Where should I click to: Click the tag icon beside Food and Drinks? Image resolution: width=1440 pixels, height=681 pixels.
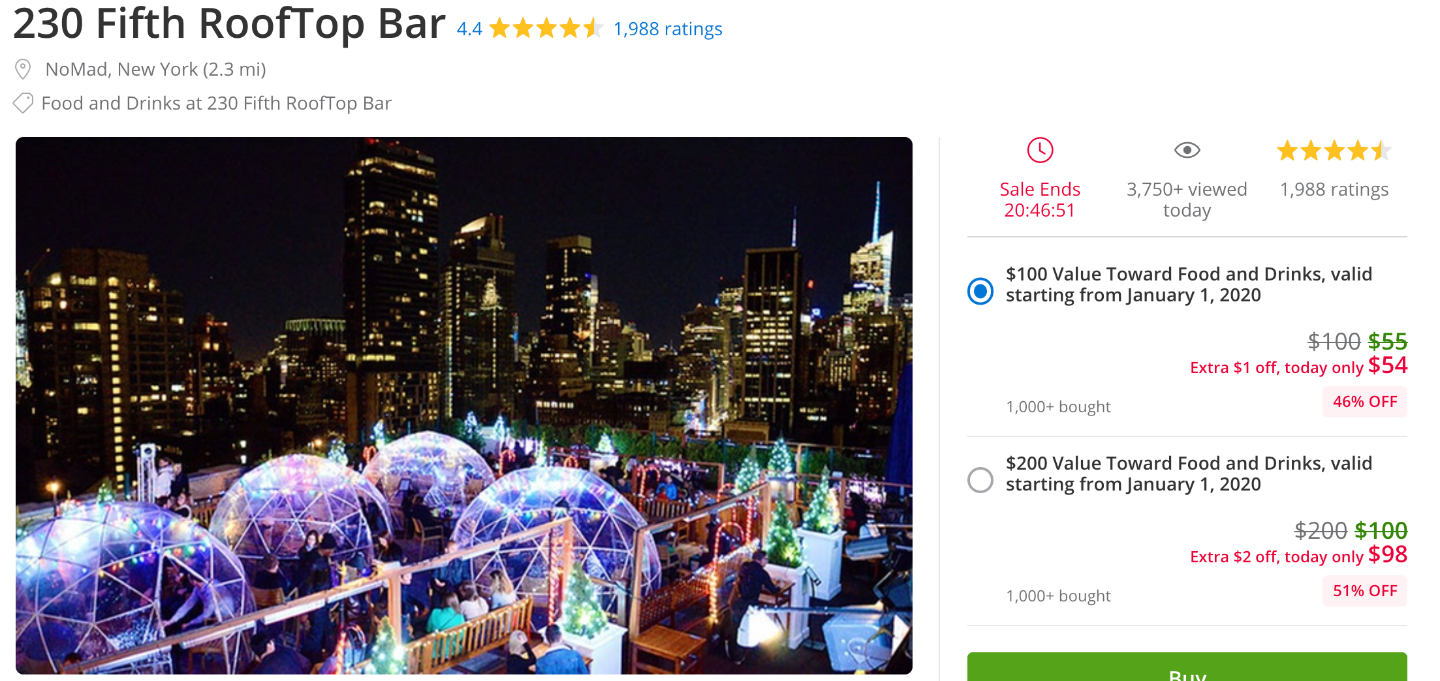pos(22,103)
